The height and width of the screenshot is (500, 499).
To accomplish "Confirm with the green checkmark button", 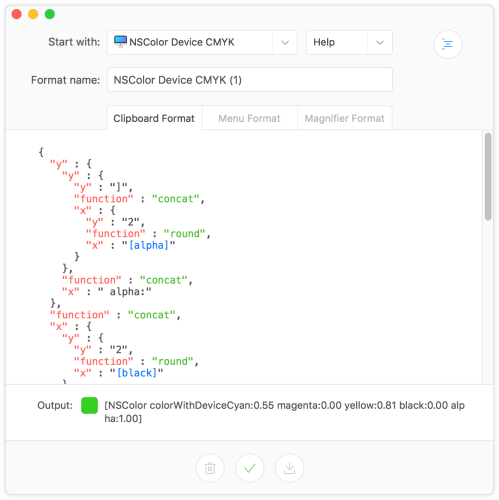I will pos(250,468).
